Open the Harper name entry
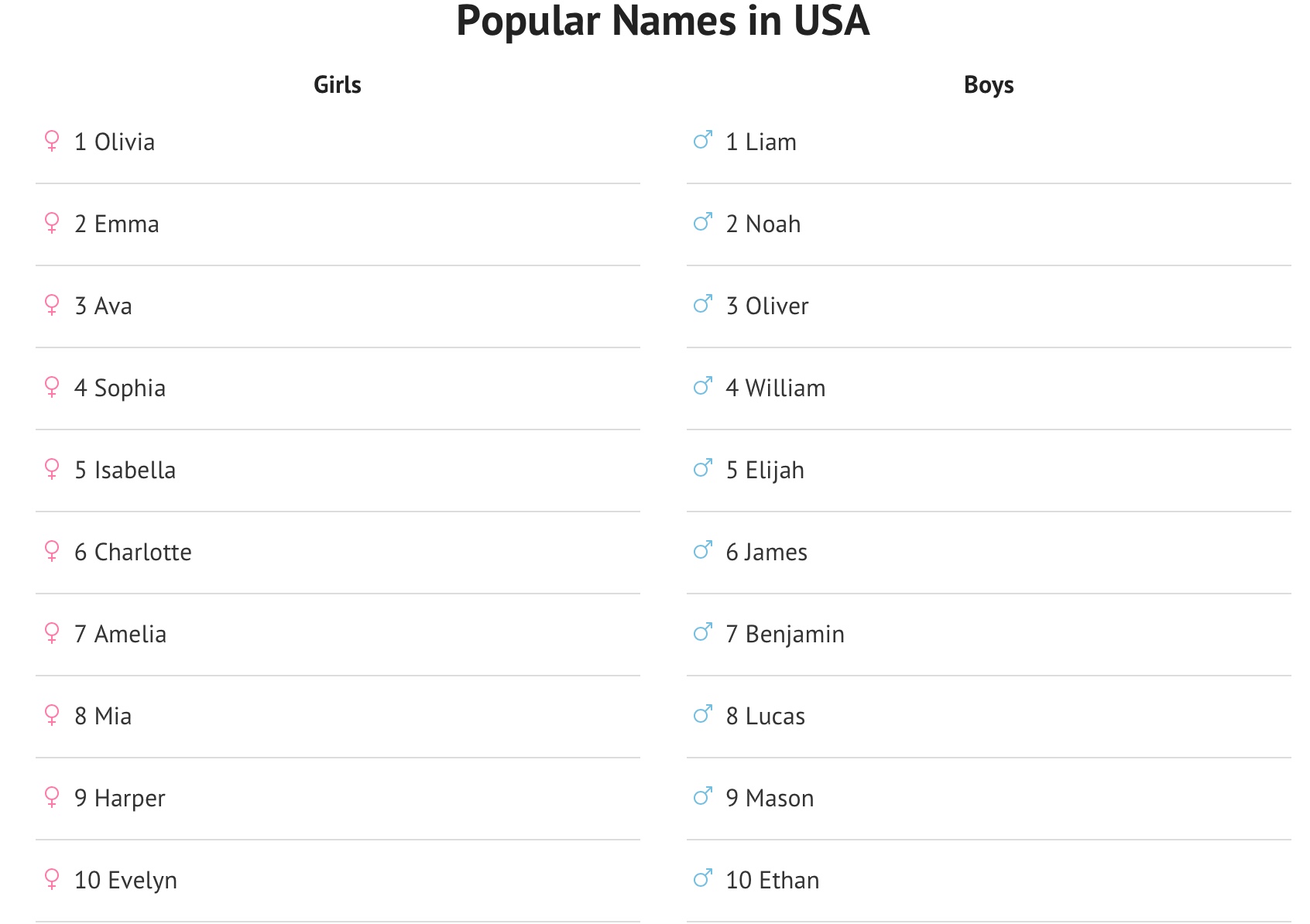Viewport: 1310px width, 924px height. pos(129,799)
